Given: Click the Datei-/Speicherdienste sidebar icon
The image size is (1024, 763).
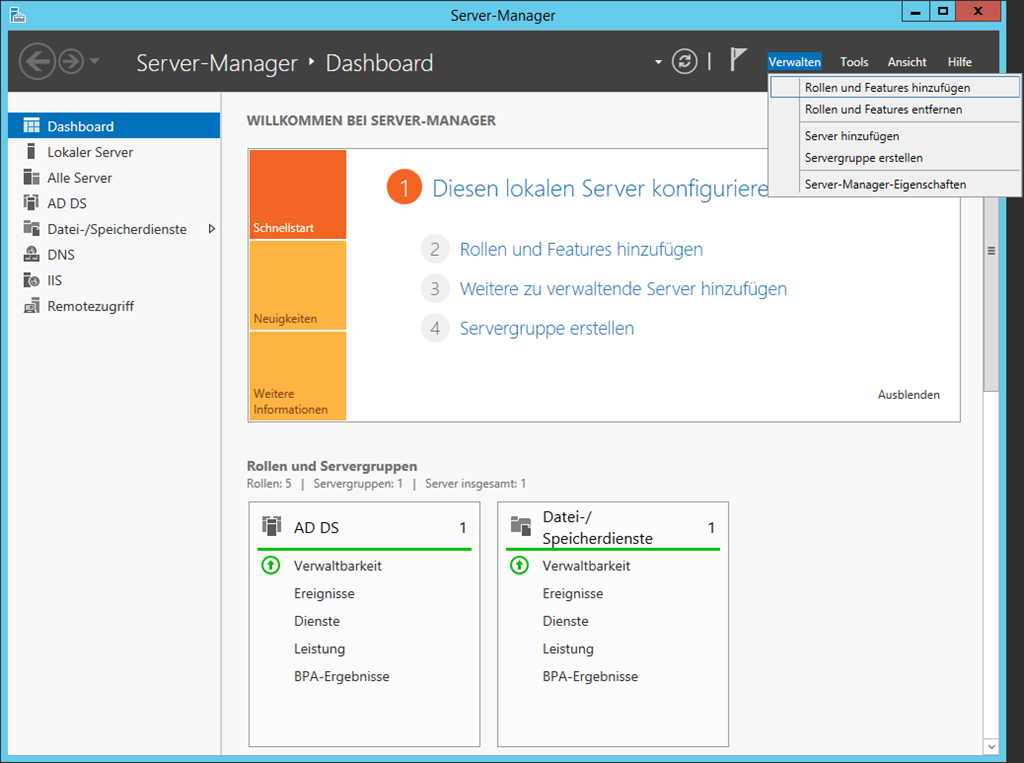Looking at the screenshot, I should (x=31, y=228).
